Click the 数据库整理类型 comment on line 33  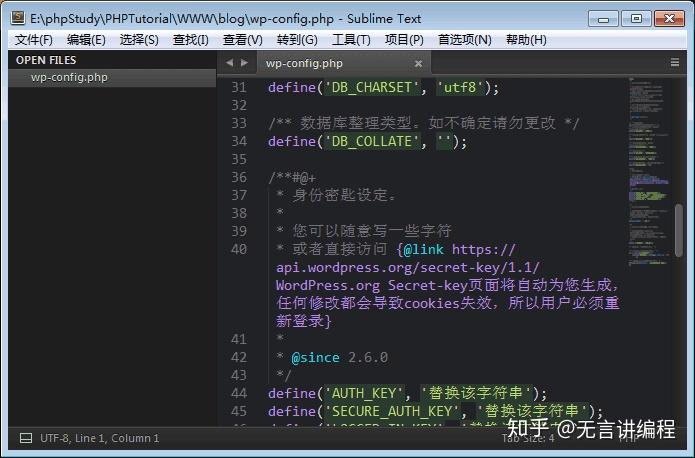356,123
